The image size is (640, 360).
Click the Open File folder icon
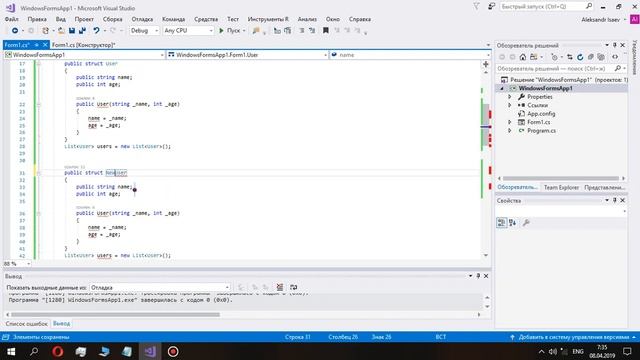[x=61, y=31]
